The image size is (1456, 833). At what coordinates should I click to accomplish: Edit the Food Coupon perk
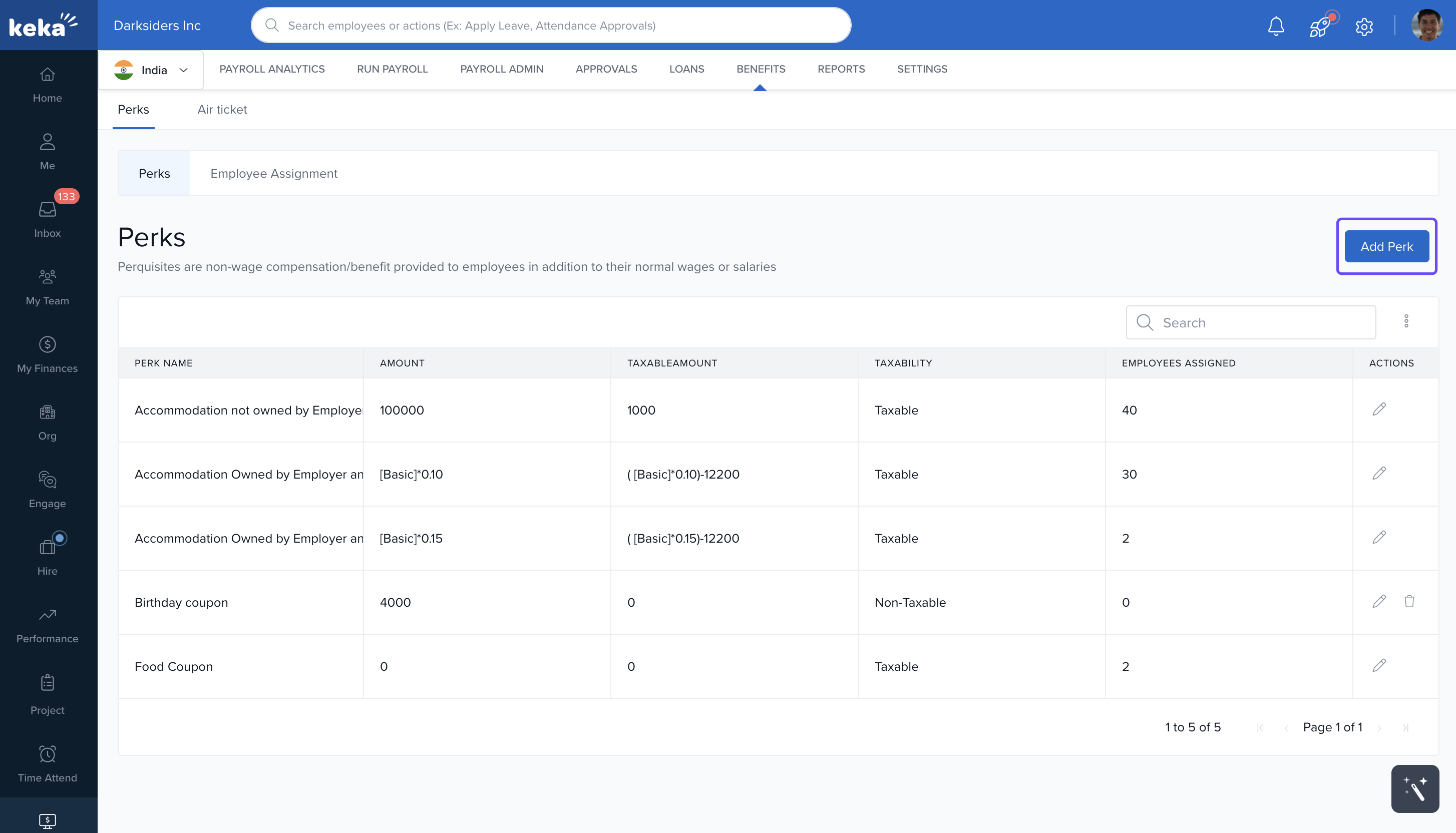pos(1379,665)
